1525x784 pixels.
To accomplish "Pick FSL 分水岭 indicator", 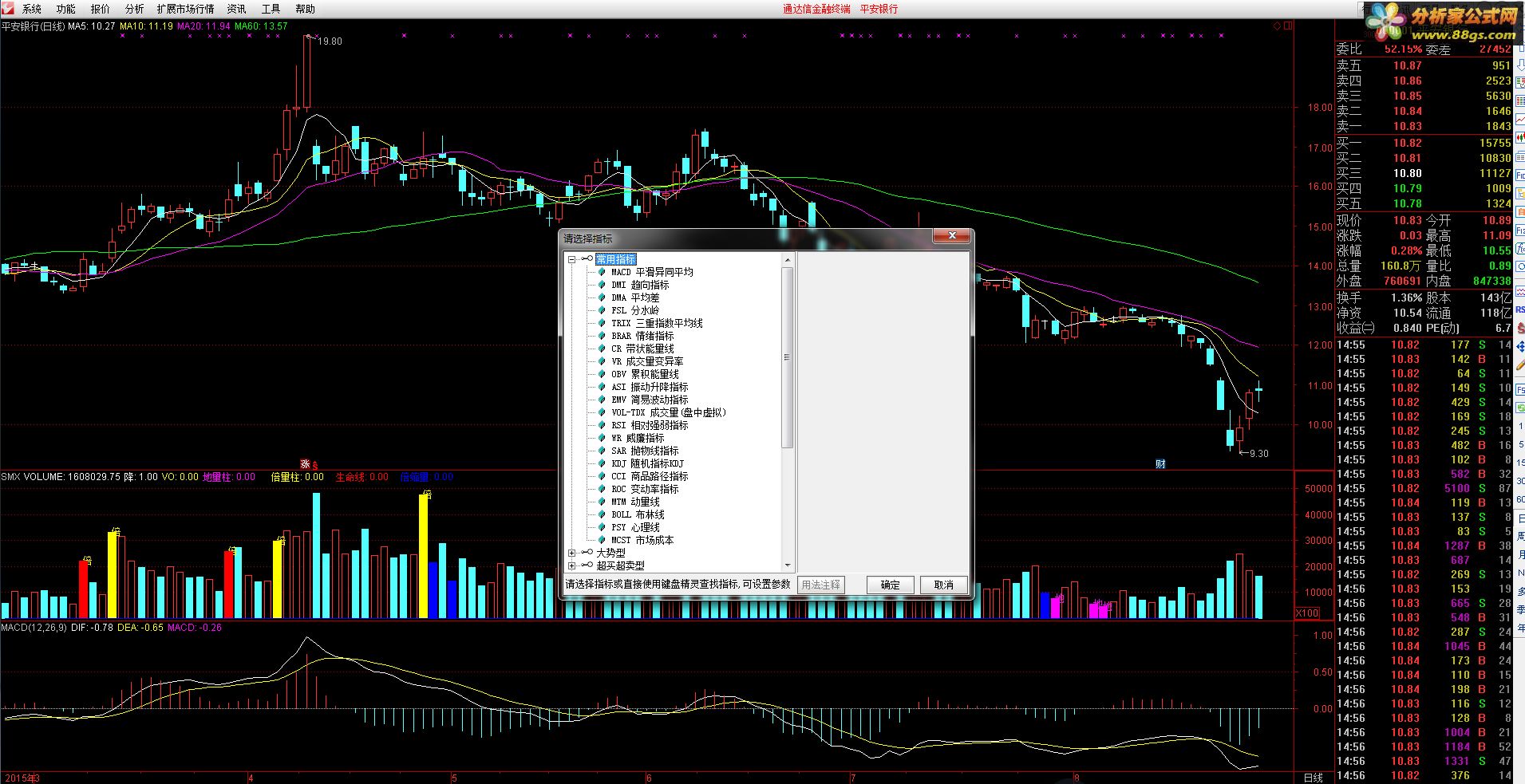I will click(635, 310).
